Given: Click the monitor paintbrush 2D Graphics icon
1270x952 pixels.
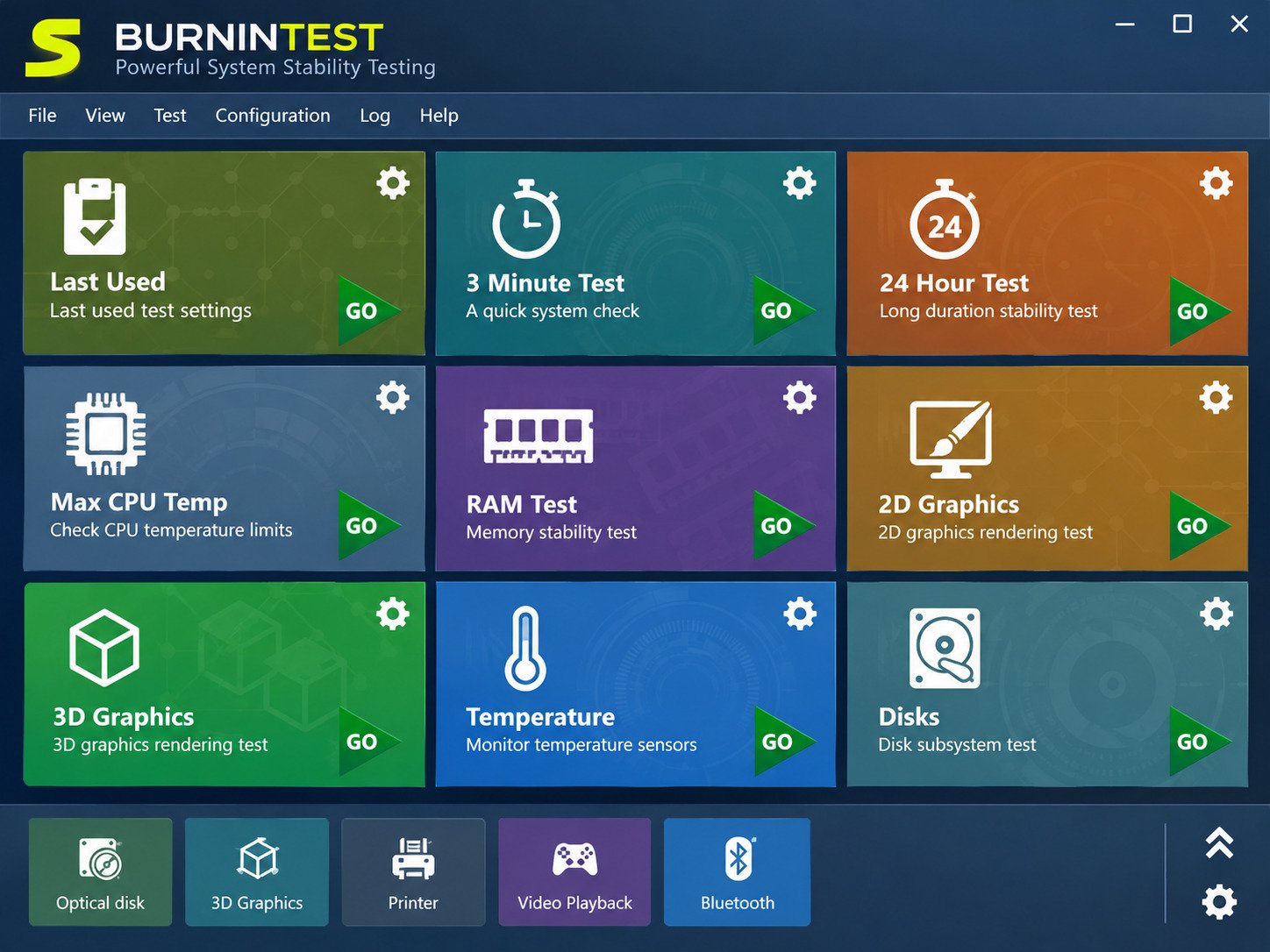Looking at the screenshot, I should click(951, 438).
